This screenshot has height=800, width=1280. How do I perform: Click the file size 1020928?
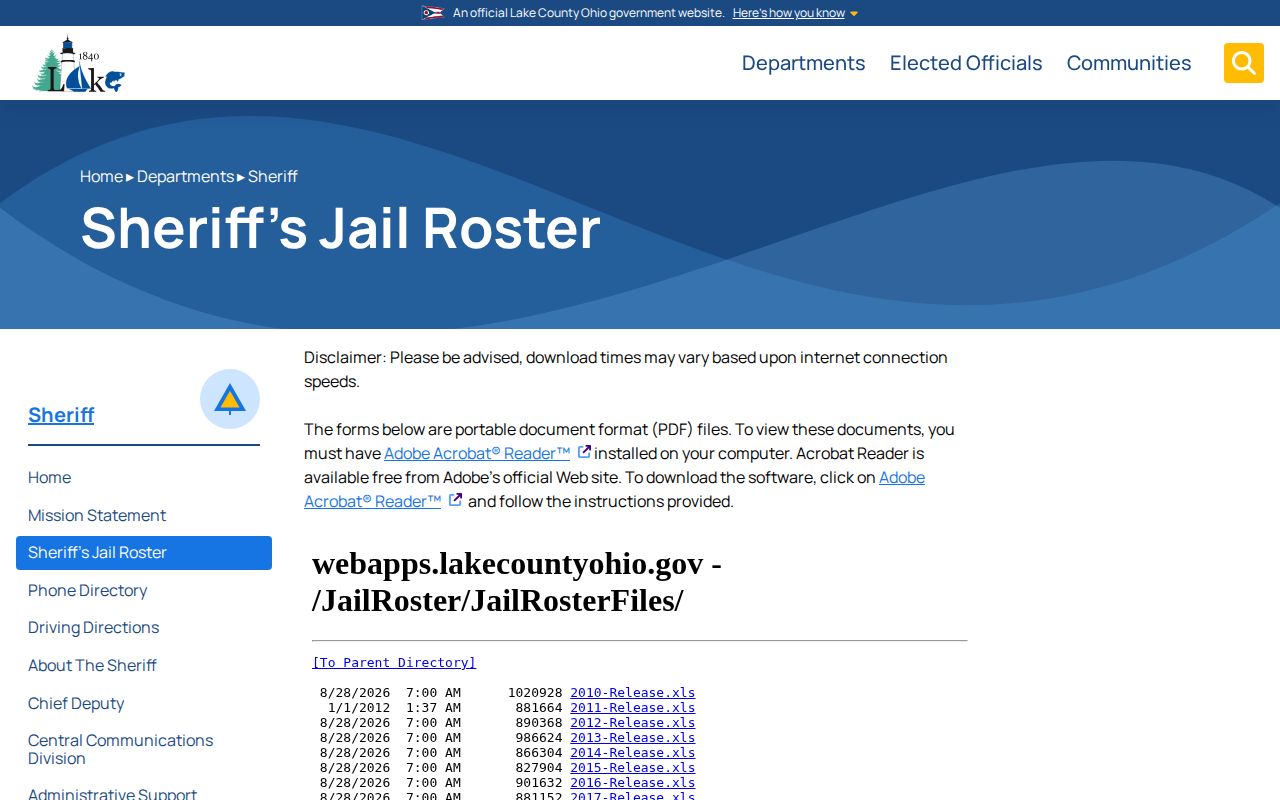click(535, 693)
